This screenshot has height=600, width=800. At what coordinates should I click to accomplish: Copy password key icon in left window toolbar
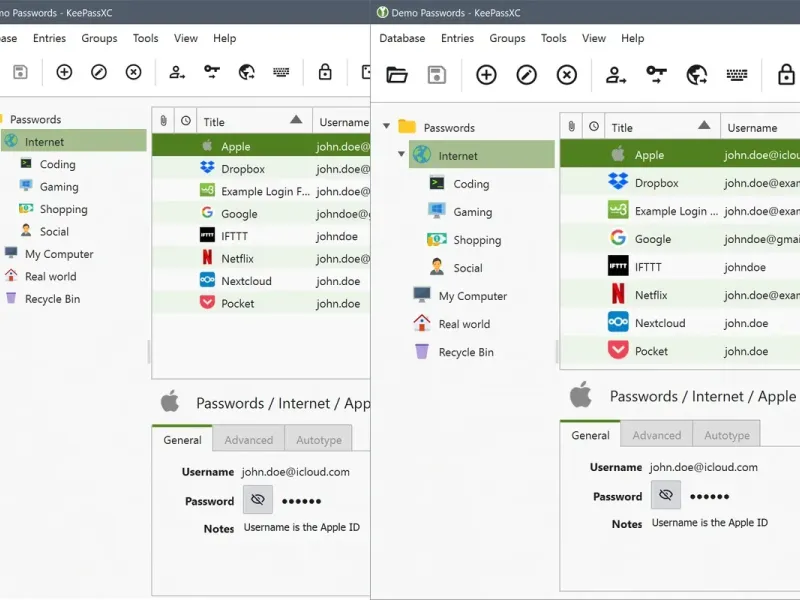(x=212, y=72)
